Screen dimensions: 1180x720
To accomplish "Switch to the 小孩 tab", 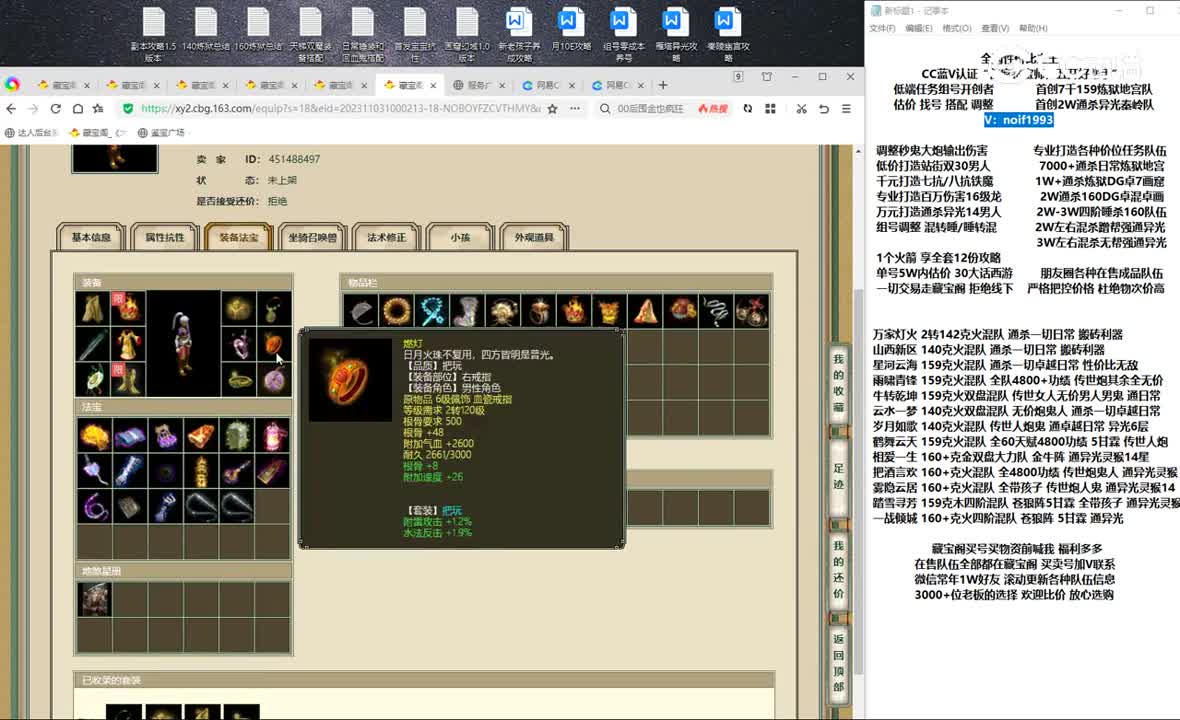I will point(460,238).
